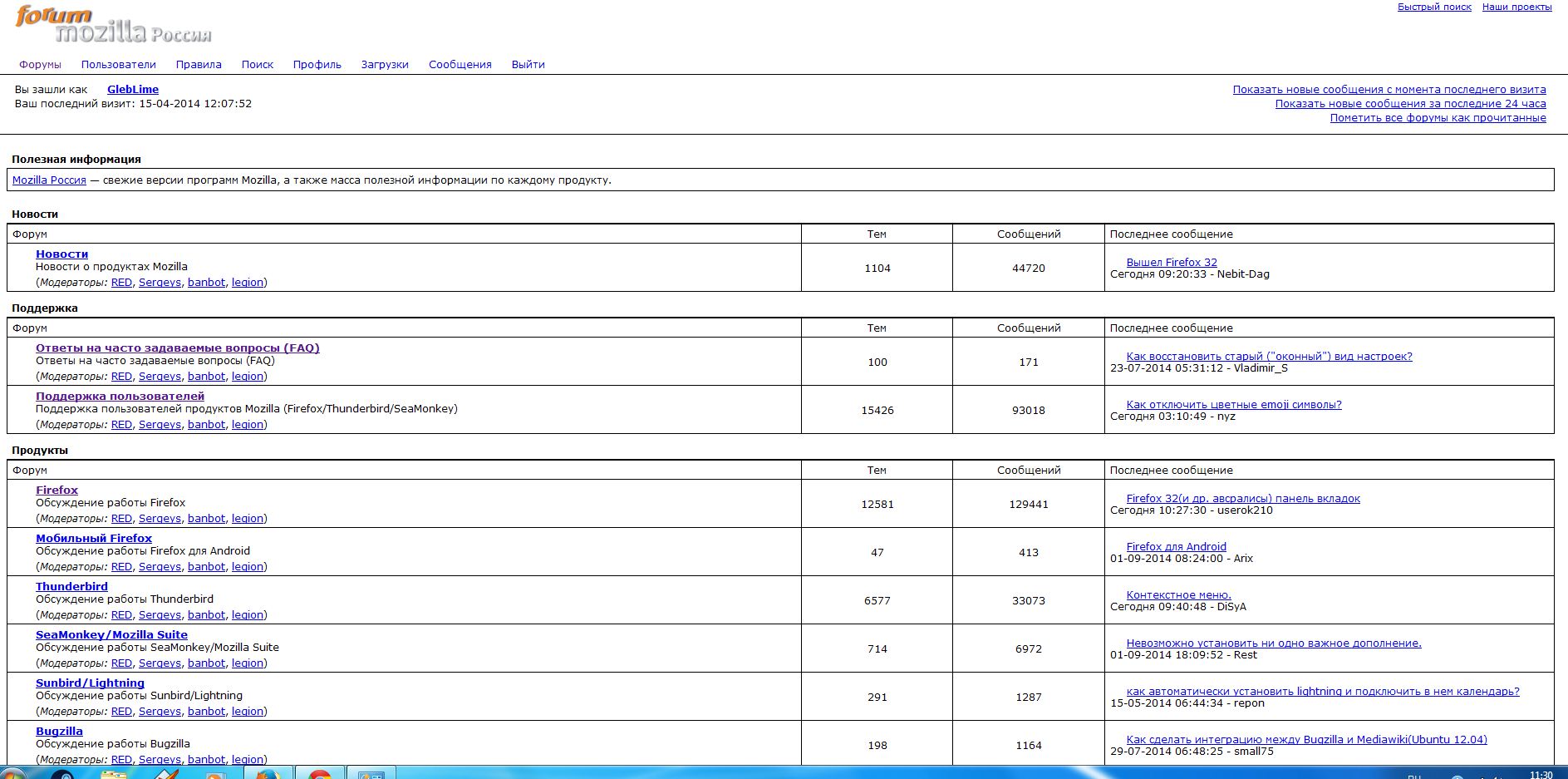Open moderator Sergeys in the Мобильный Firefox row

[x=160, y=566]
